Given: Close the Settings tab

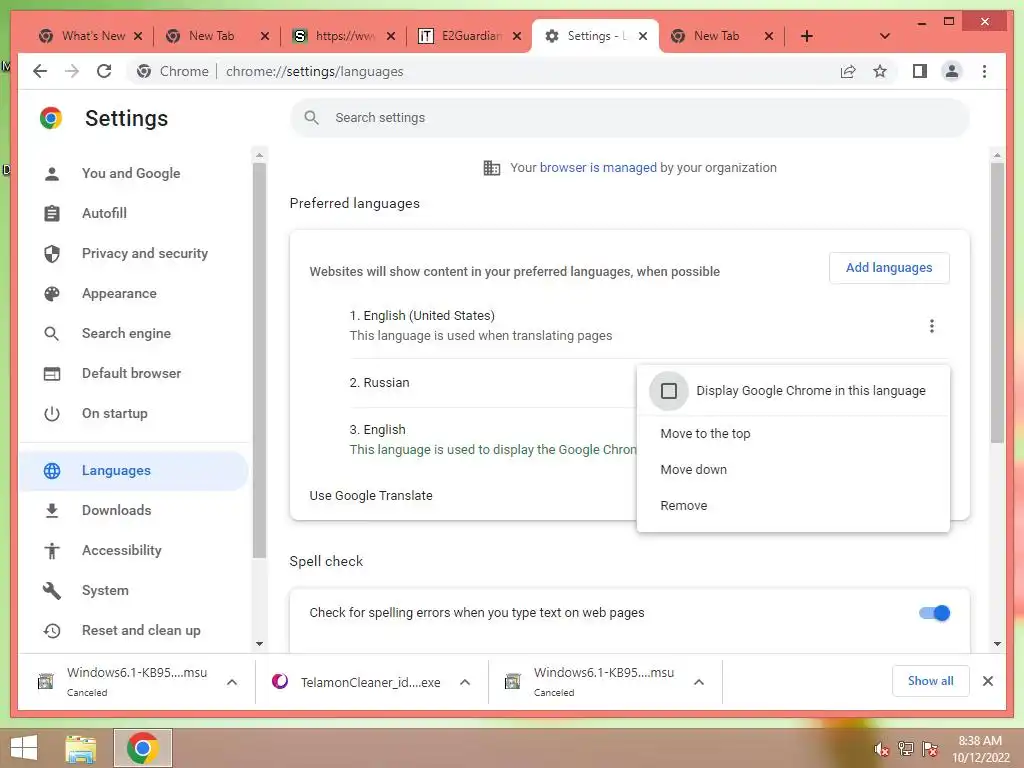Looking at the screenshot, I should point(643,36).
